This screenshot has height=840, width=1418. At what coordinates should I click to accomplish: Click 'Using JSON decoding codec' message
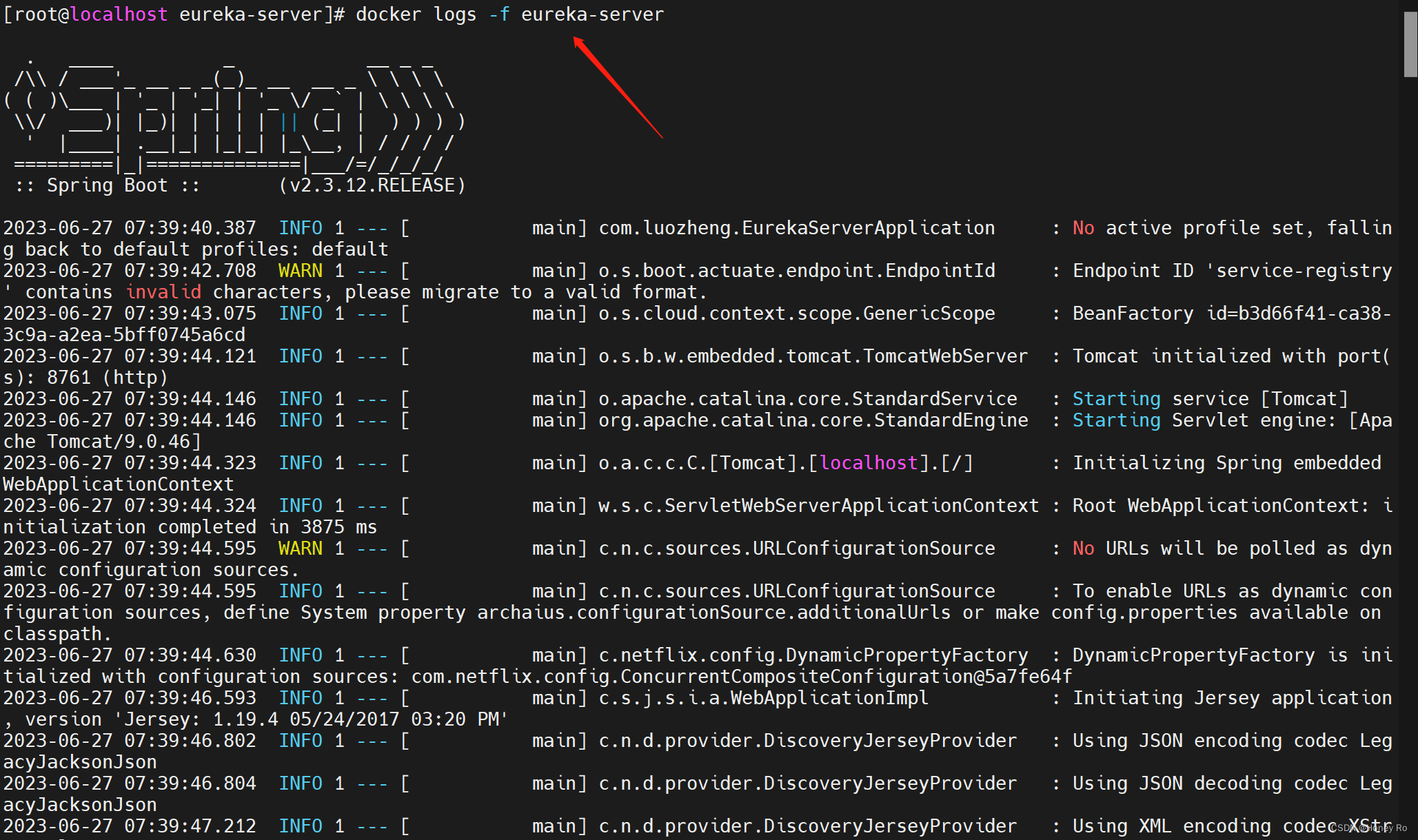[x=1210, y=783]
